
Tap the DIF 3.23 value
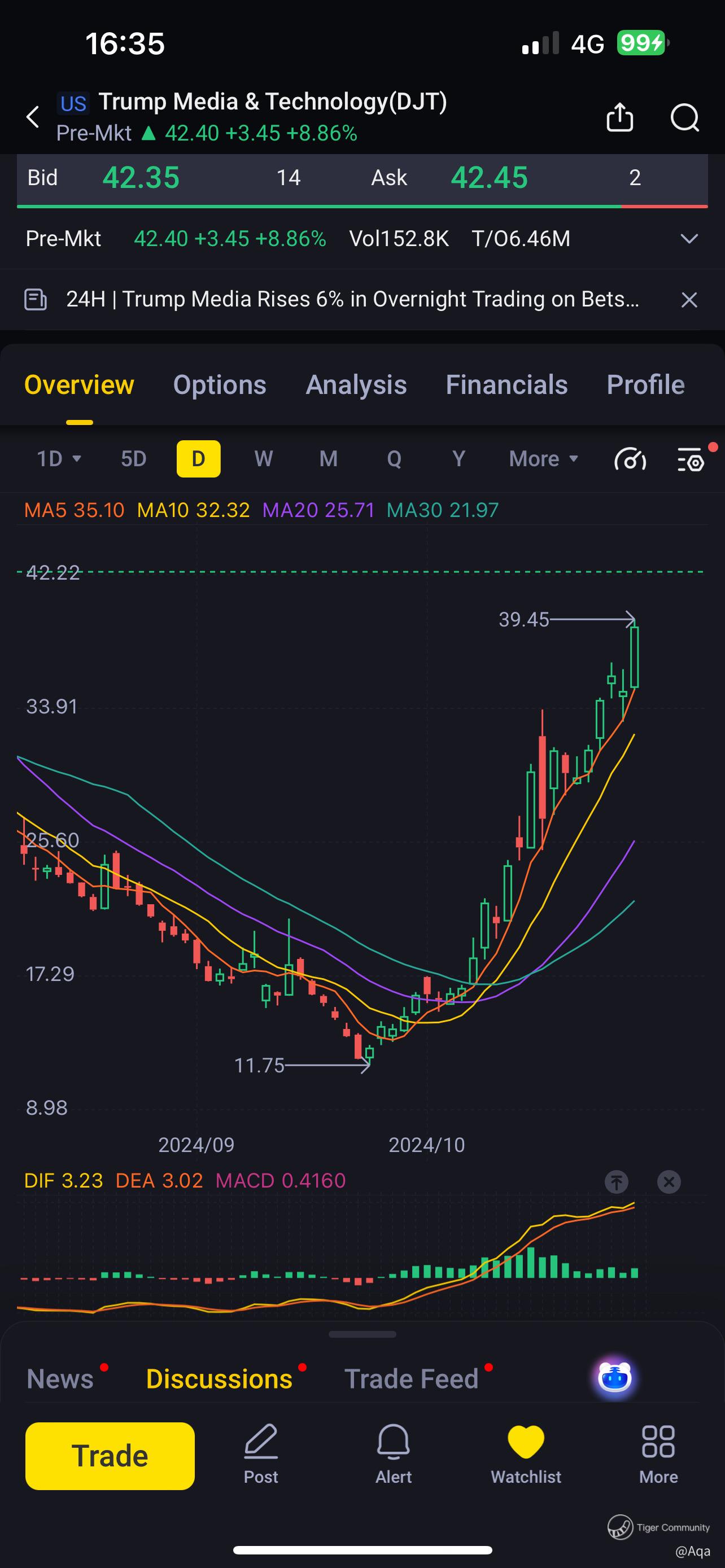(63, 1180)
